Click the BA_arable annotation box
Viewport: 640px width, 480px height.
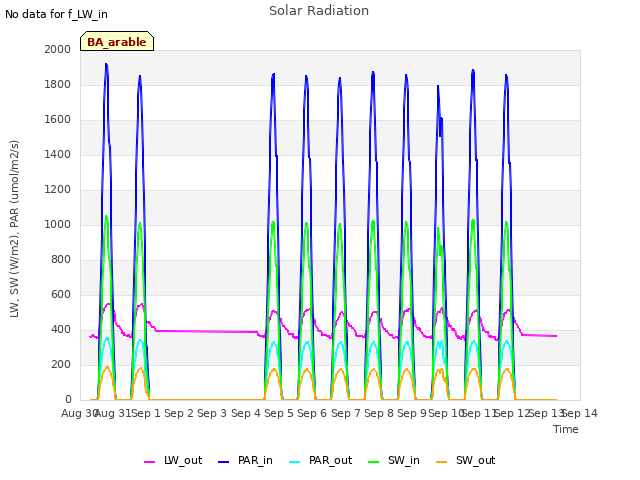pyautogui.click(x=117, y=41)
